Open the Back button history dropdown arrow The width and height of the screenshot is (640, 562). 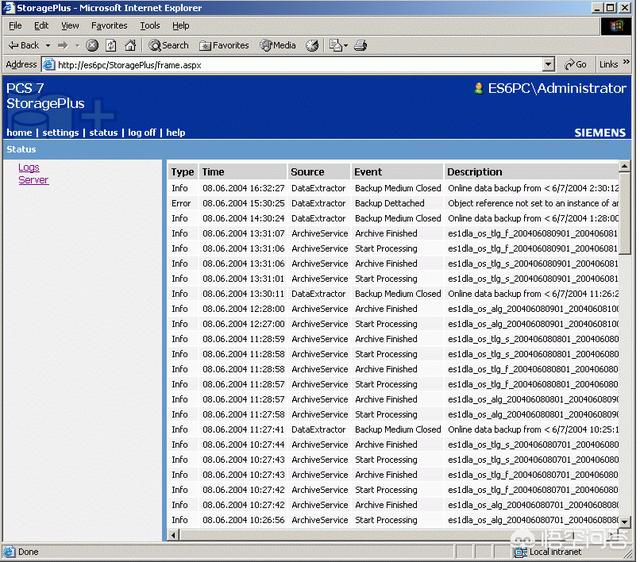[47, 45]
